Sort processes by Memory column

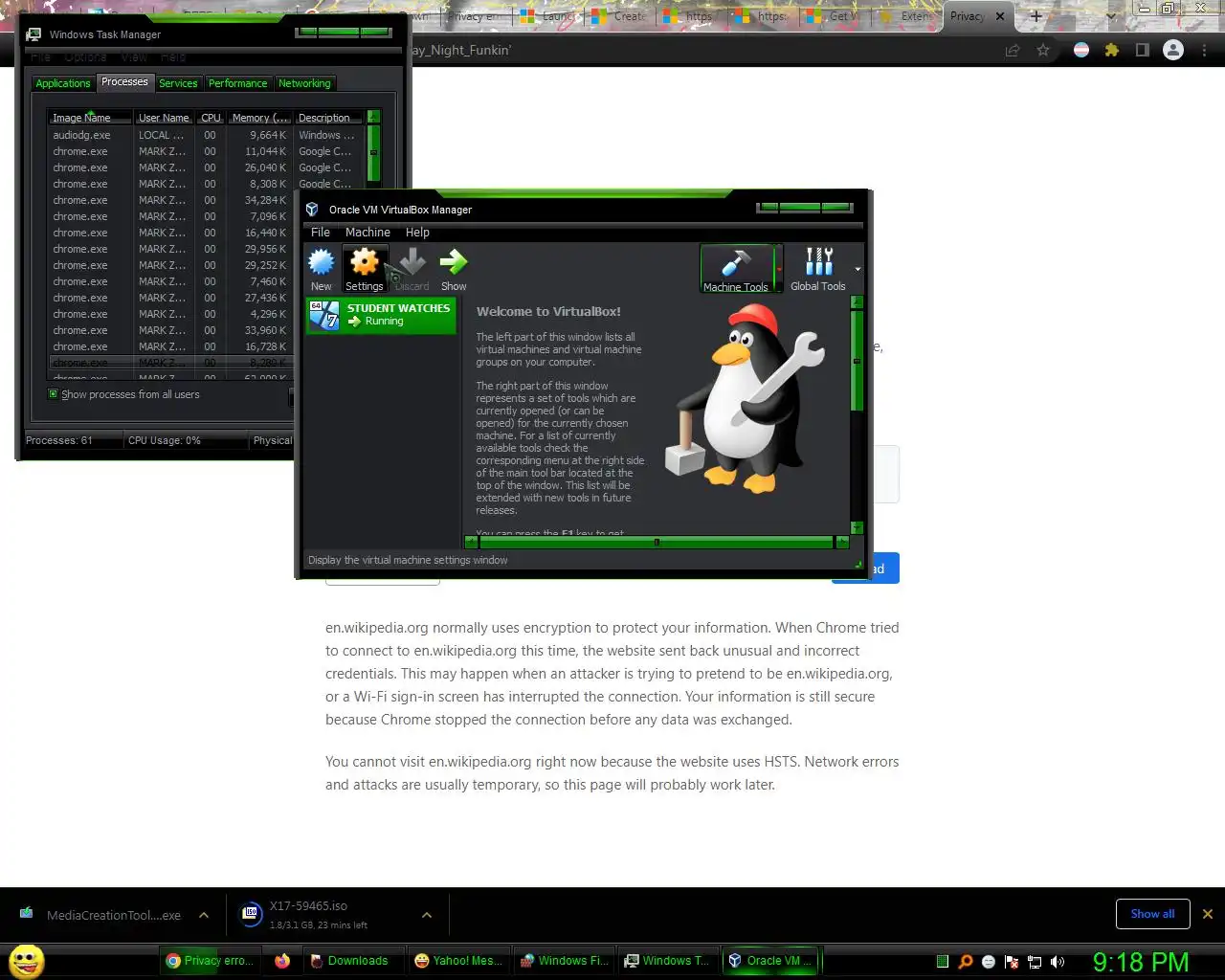pos(259,118)
